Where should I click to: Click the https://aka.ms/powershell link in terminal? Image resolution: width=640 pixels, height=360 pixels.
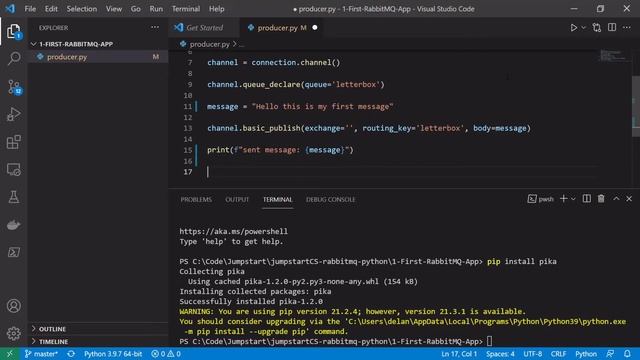pyautogui.click(x=233, y=231)
